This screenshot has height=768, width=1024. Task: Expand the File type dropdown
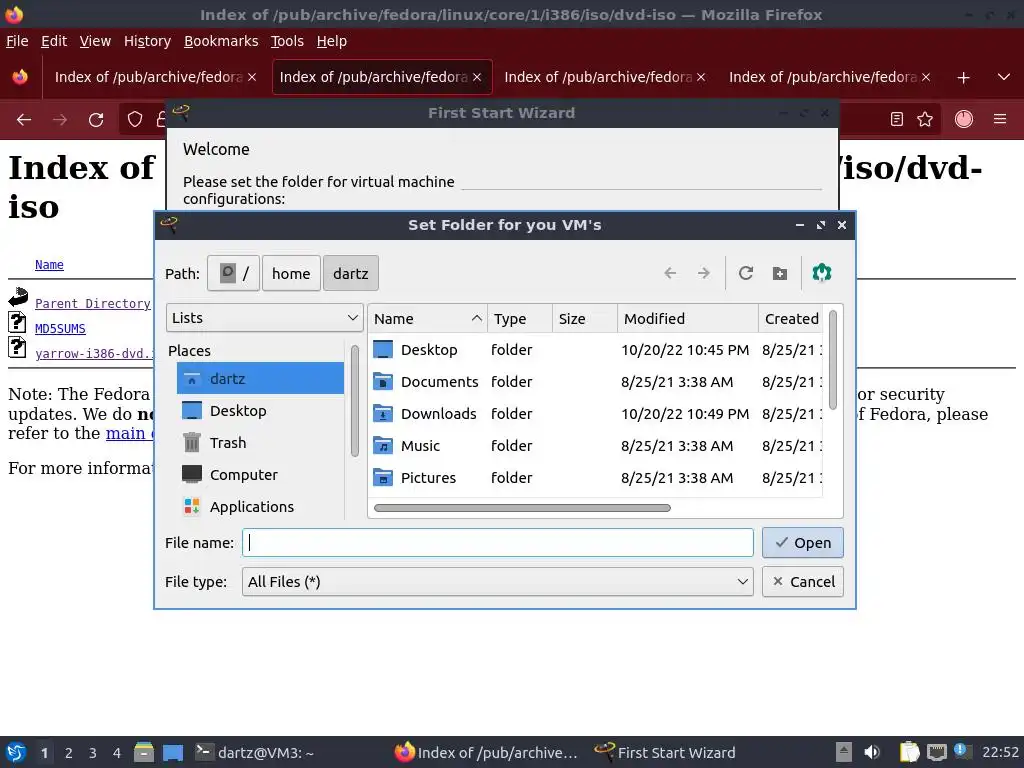click(x=498, y=582)
